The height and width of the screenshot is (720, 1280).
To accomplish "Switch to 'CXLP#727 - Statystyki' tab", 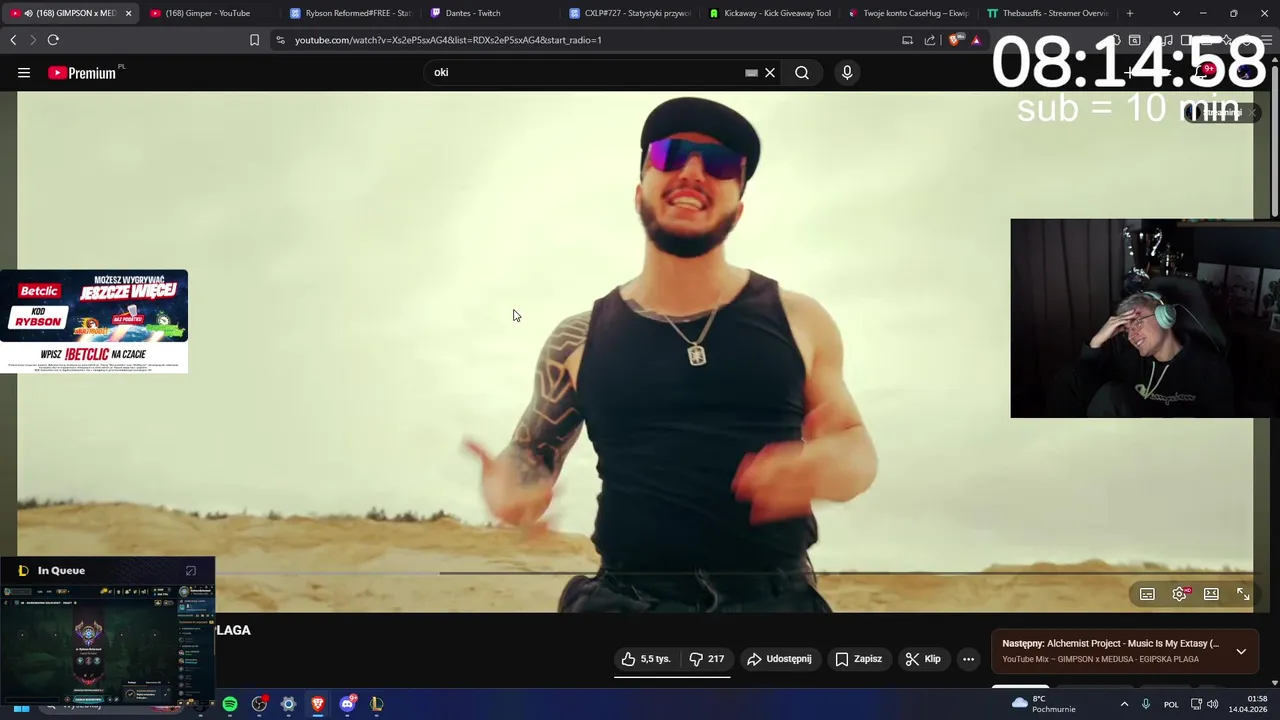I will [629, 13].
